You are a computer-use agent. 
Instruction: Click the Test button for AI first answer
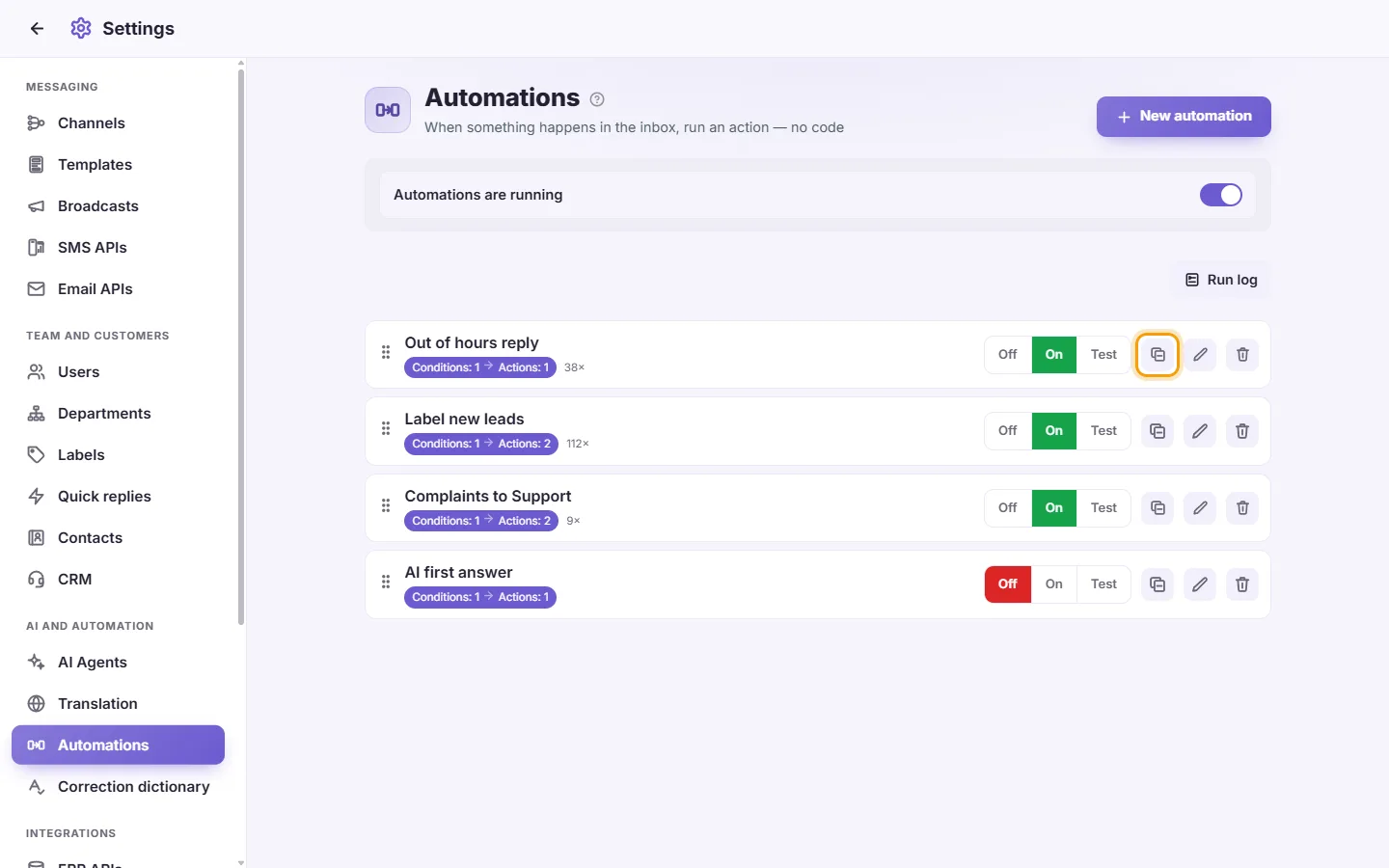click(x=1103, y=584)
